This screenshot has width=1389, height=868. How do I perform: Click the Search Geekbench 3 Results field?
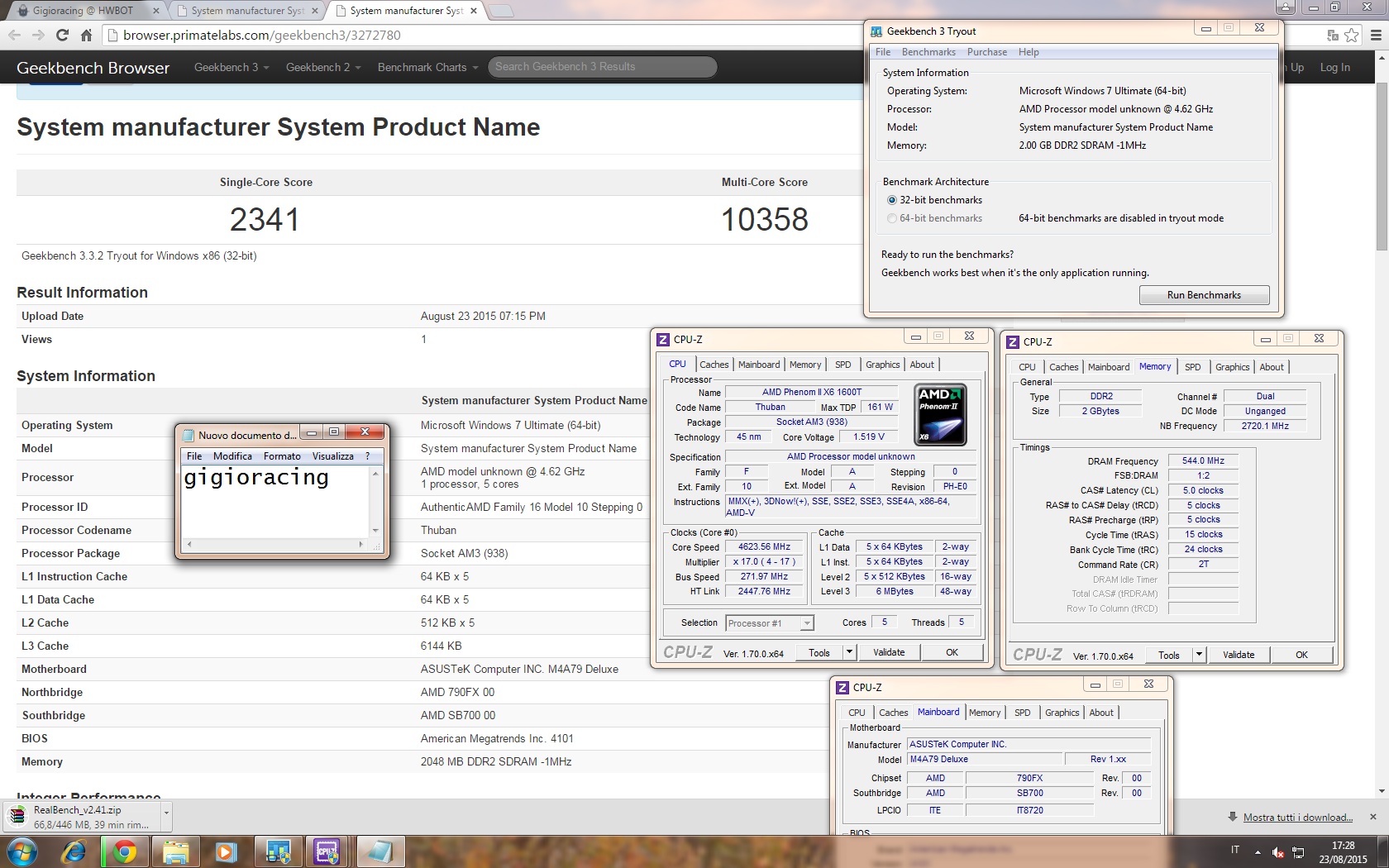pos(602,67)
